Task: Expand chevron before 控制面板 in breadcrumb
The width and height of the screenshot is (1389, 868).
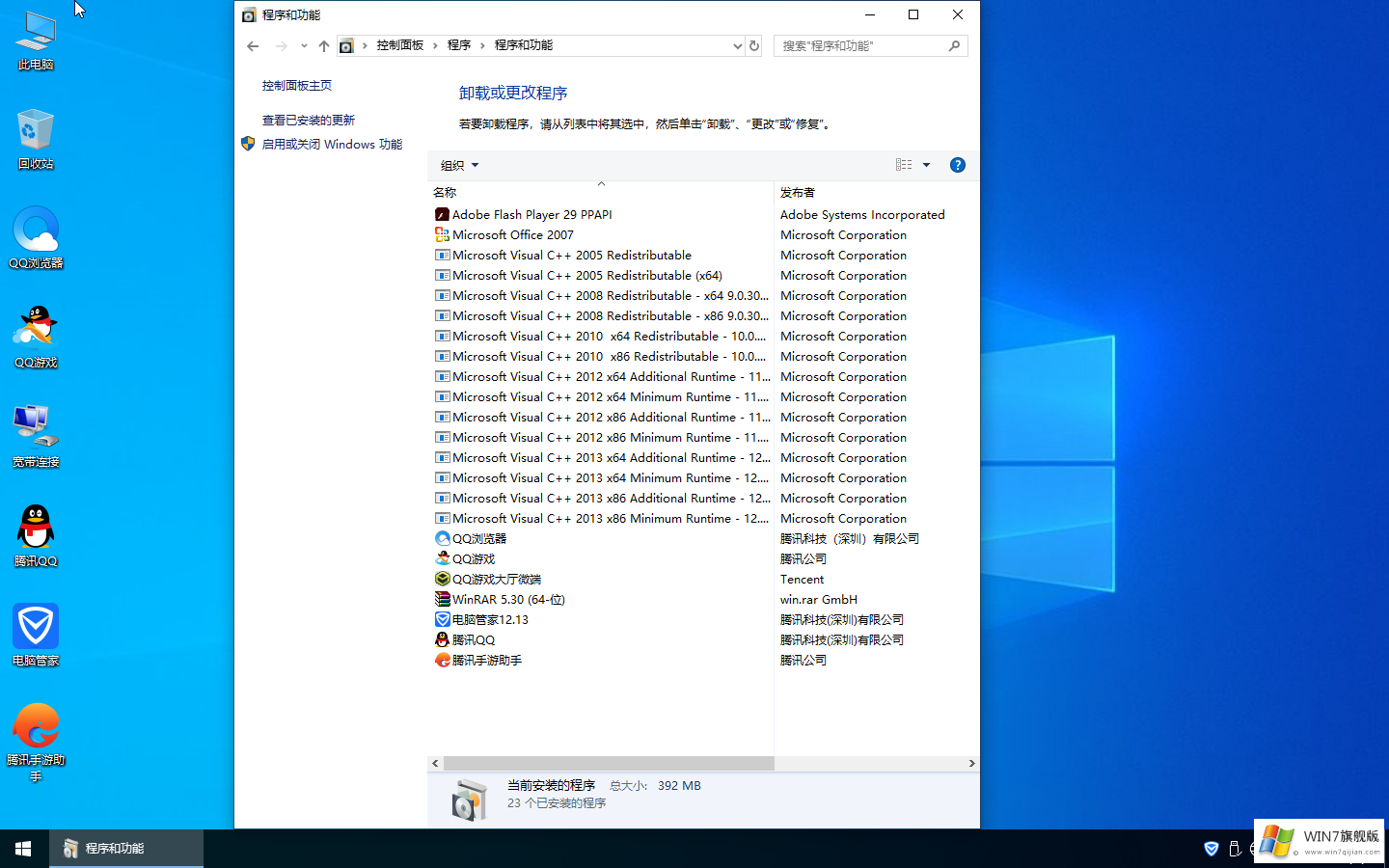Action: (x=365, y=45)
